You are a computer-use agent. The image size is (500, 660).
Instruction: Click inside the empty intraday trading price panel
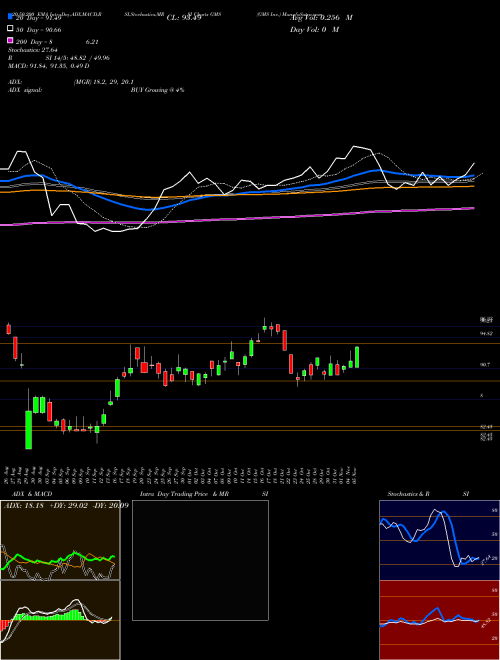pyautogui.click(x=200, y=560)
